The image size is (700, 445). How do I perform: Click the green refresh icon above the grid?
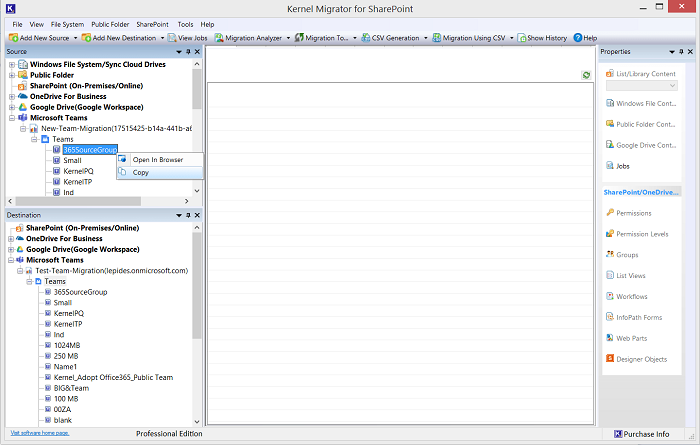coord(586,75)
